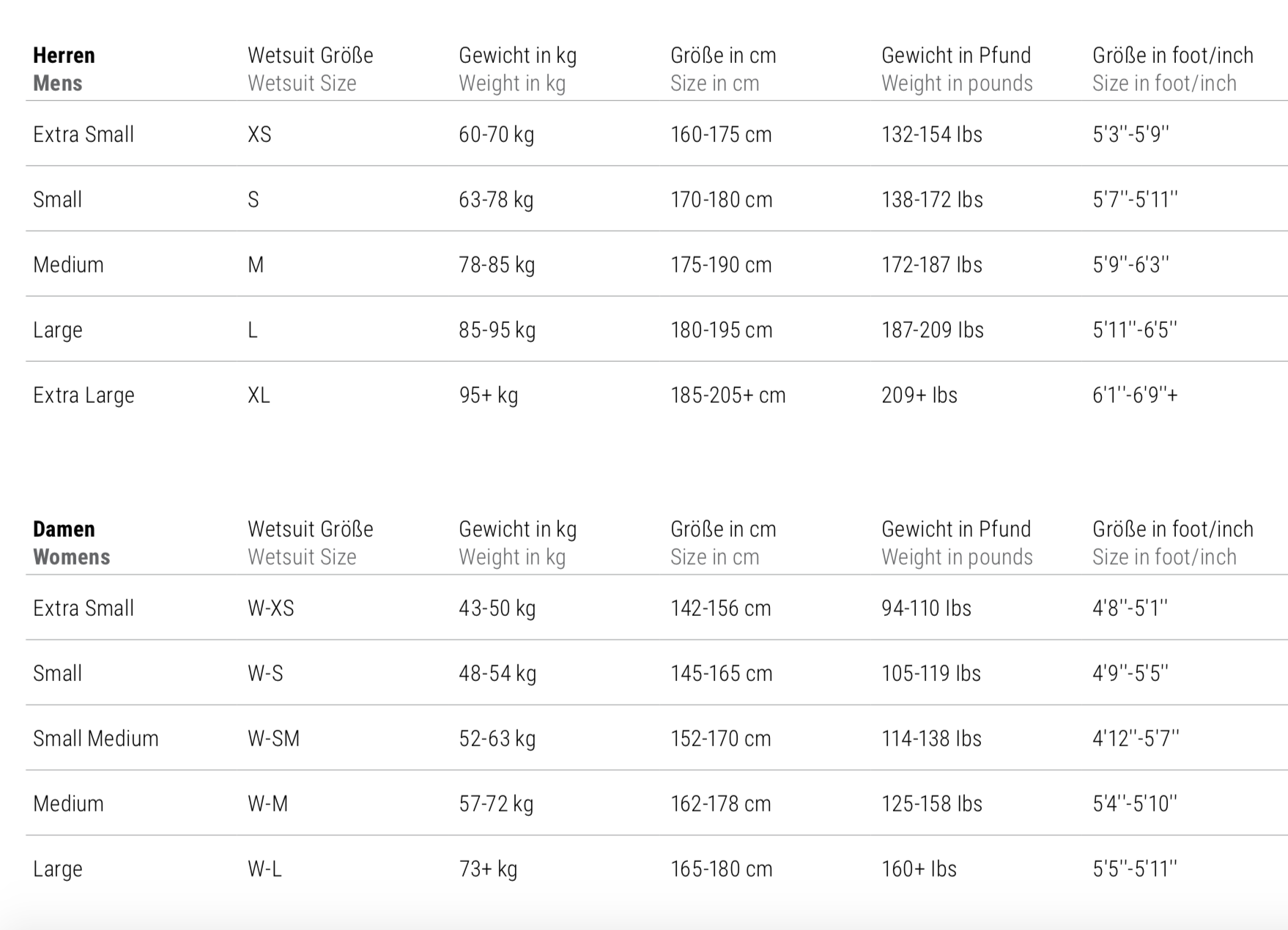1288x930 pixels.
Task: Click the men's XL size code
Action: click(x=259, y=395)
